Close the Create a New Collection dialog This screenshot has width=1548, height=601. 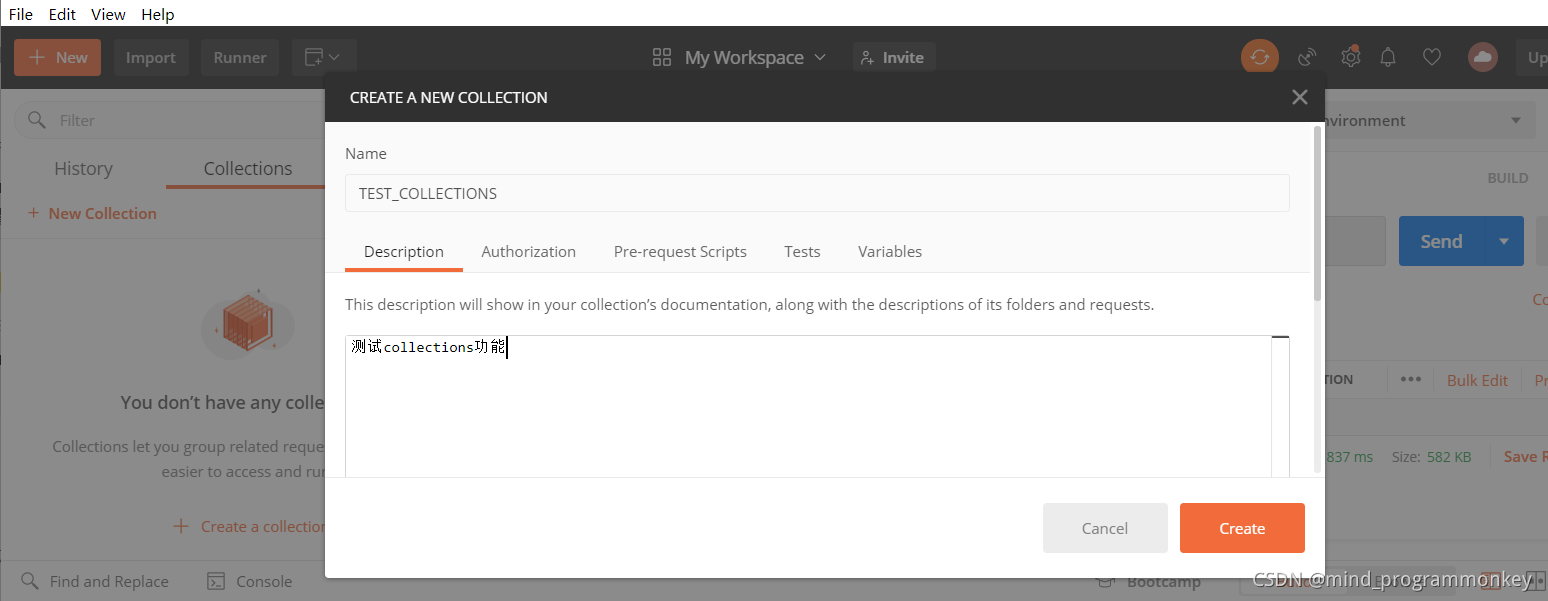click(1300, 97)
